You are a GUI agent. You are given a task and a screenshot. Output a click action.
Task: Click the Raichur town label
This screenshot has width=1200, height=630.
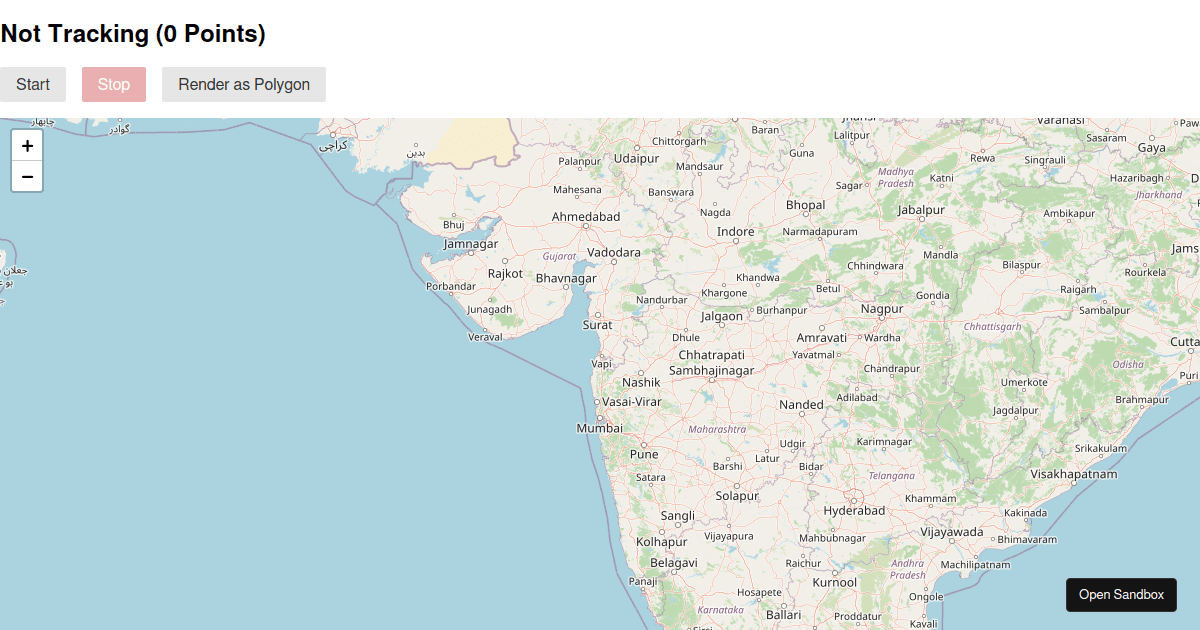point(803,564)
